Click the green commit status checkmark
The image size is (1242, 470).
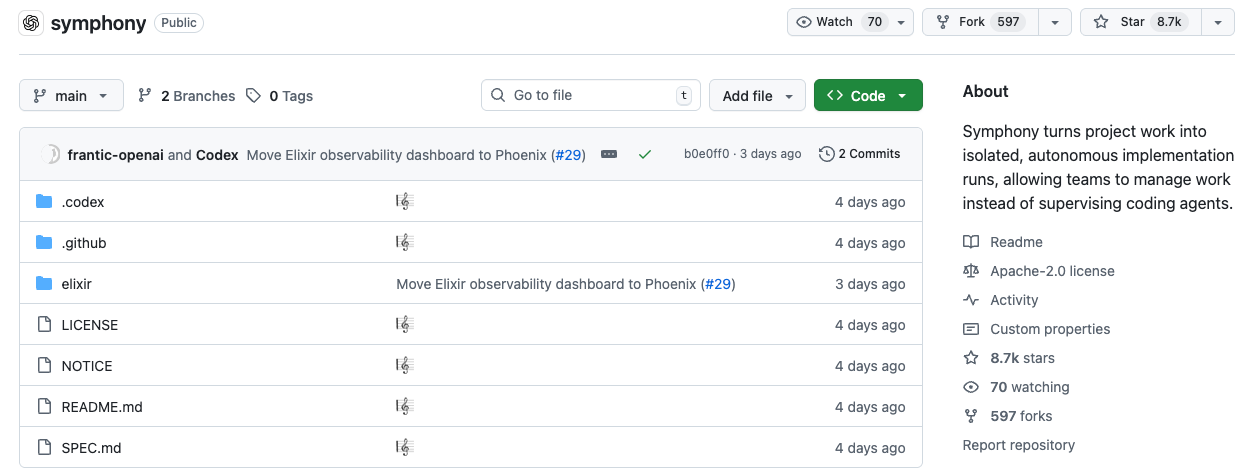[x=645, y=154]
